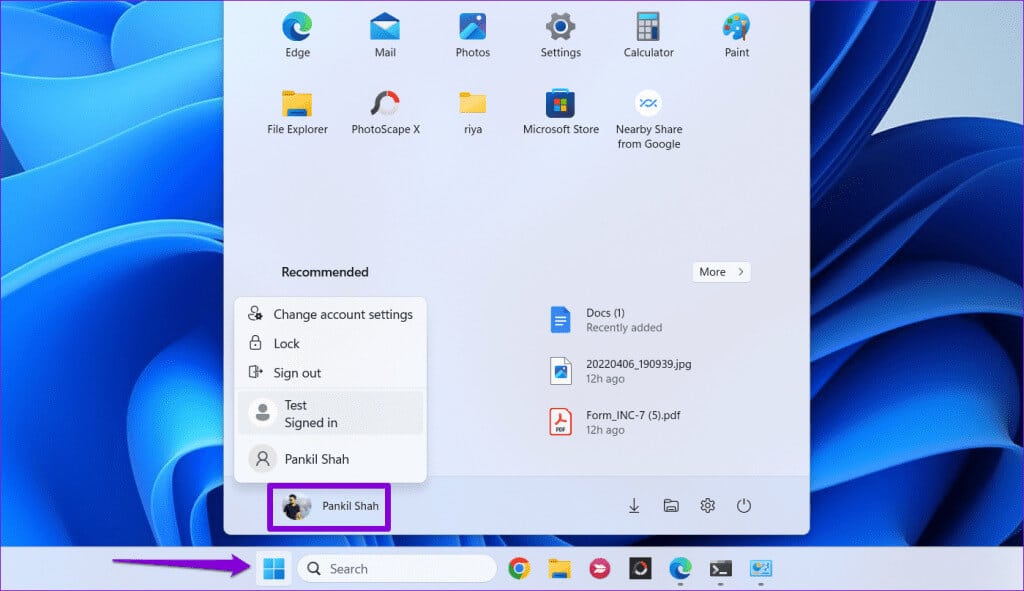Open the Paint window on the taskbar
Screen dimensions: 1024x591
761,569
